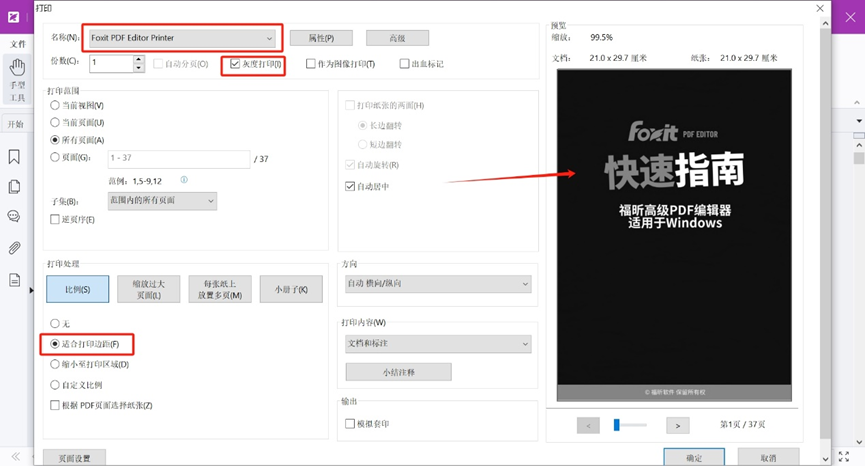Select 页面 range radio button
The height and width of the screenshot is (466, 865).
point(55,157)
